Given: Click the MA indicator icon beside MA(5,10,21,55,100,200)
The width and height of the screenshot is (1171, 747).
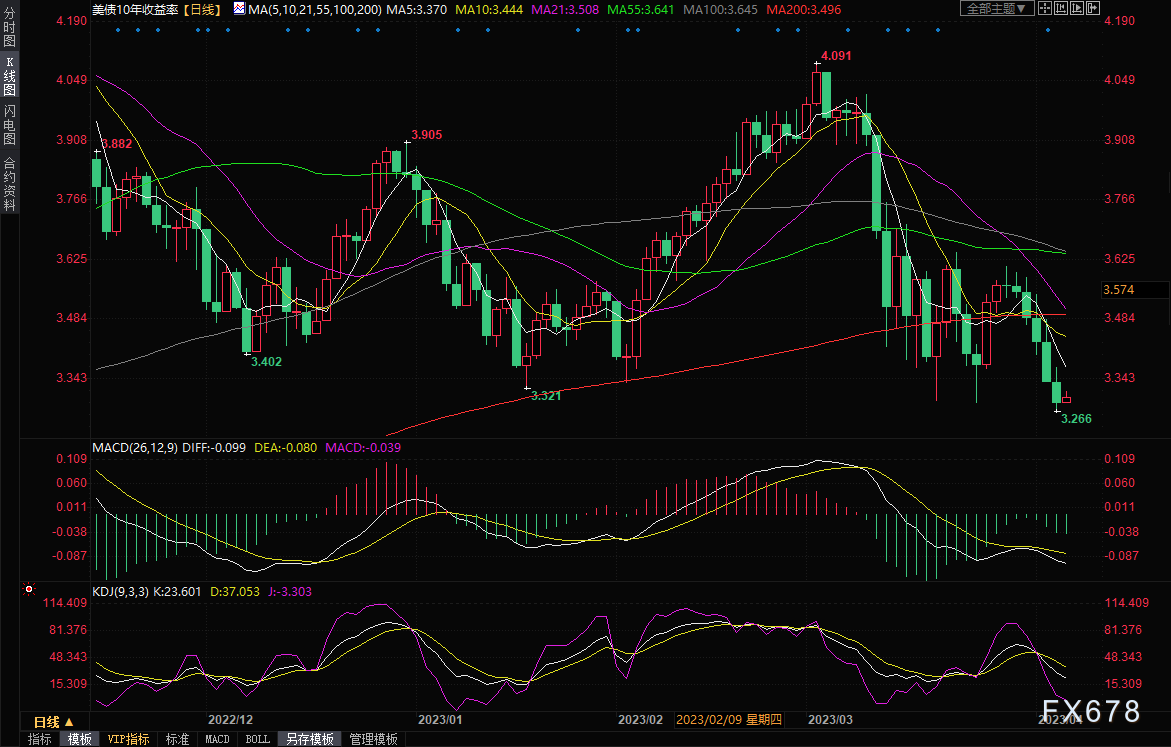Looking at the screenshot, I should coord(238,8).
